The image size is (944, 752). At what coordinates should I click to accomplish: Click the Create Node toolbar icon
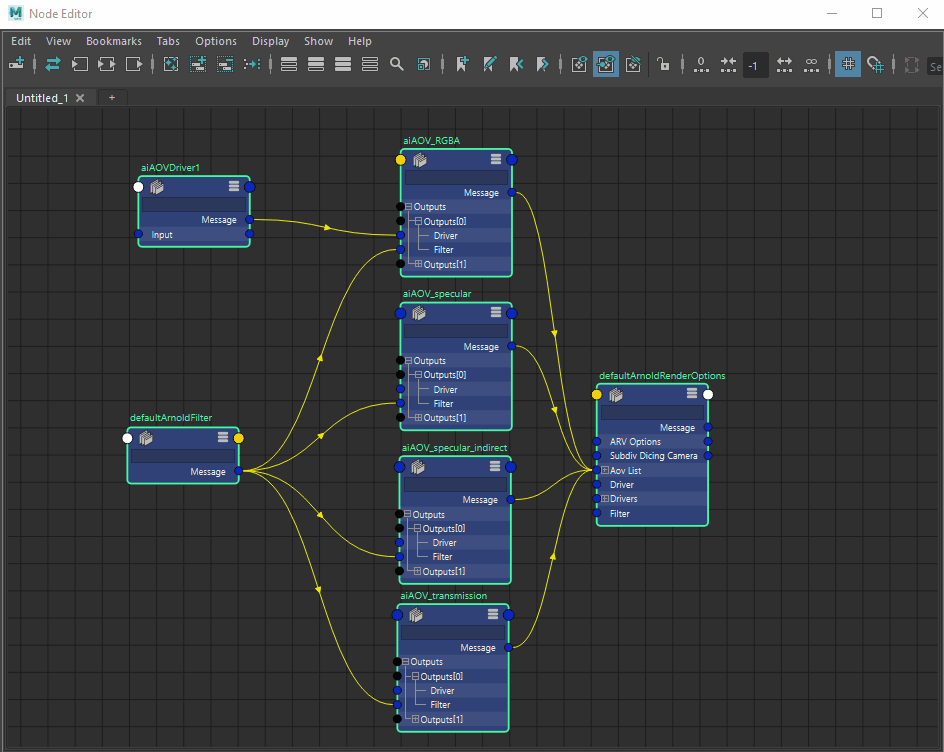coord(16,64)
